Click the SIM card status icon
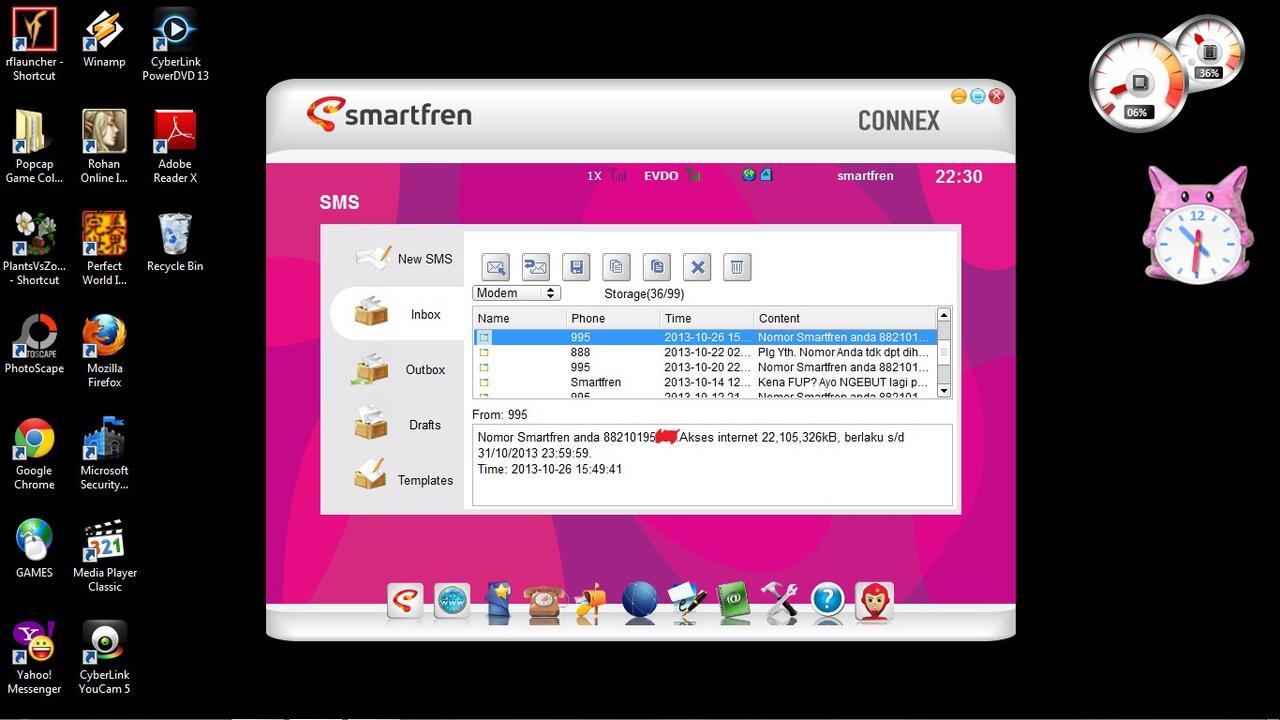 pos(765,175)
